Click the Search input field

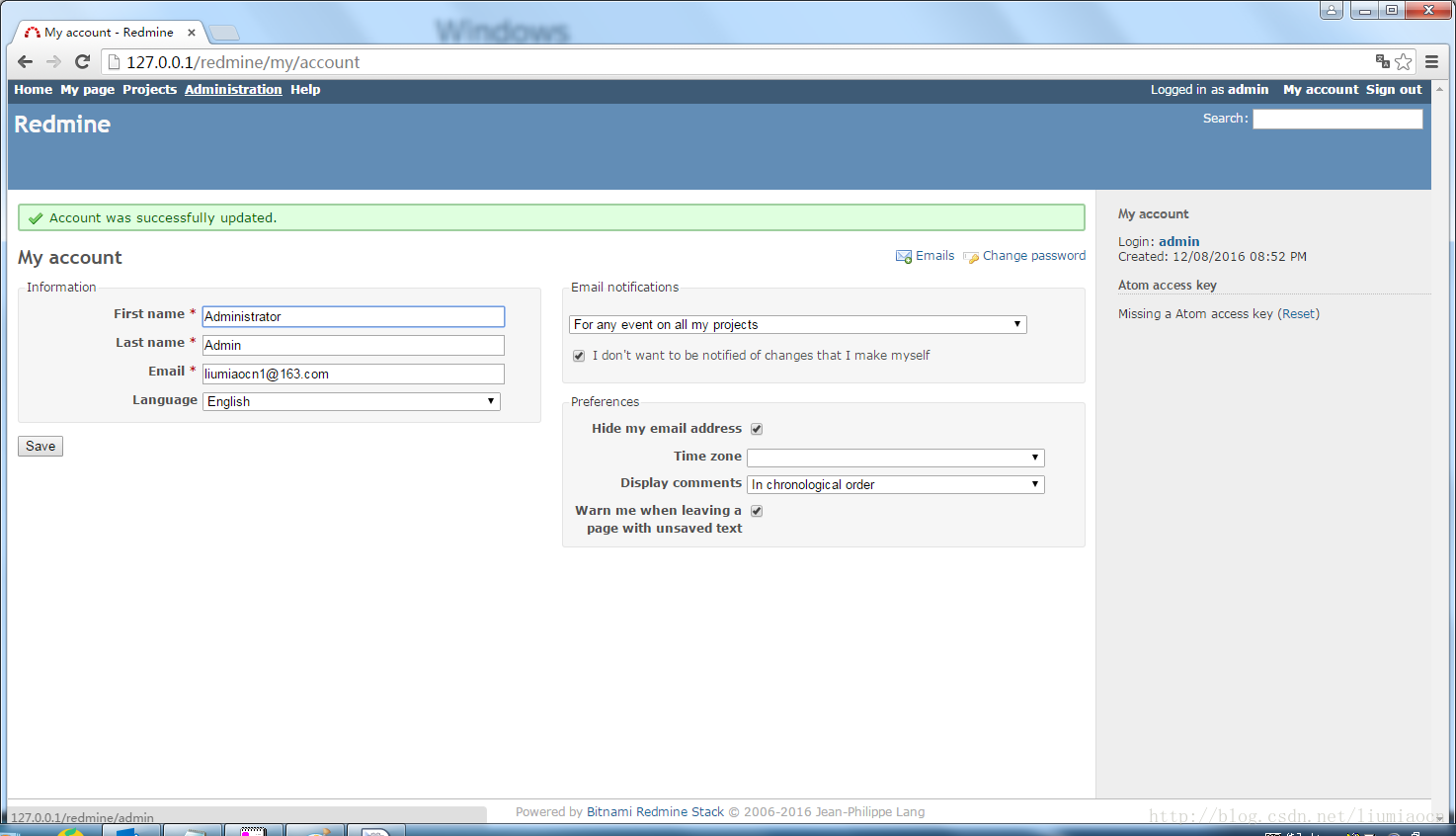(x=1337, y=119)
